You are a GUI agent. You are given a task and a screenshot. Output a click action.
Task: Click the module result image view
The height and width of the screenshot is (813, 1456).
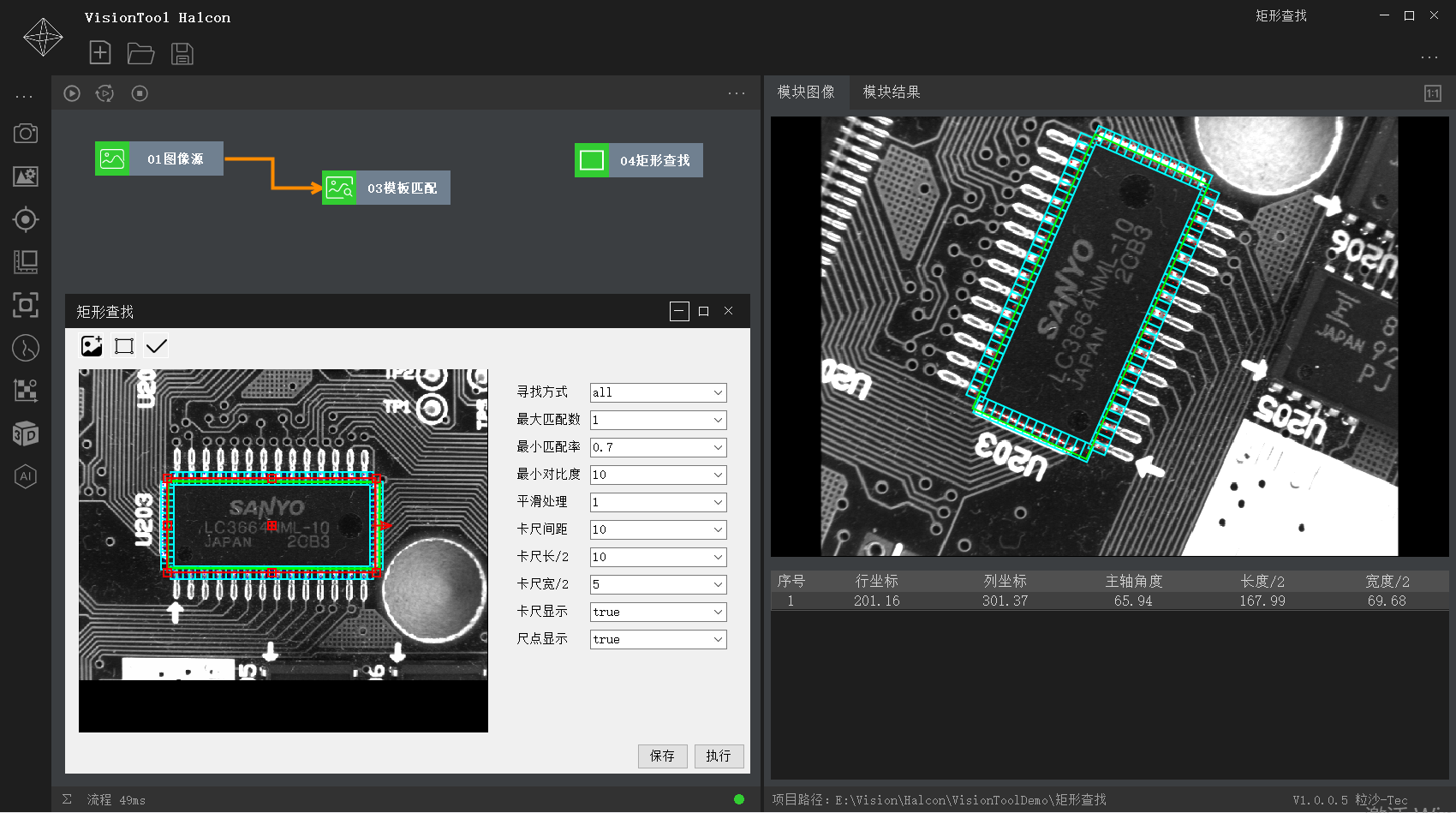coord(1110,337)
